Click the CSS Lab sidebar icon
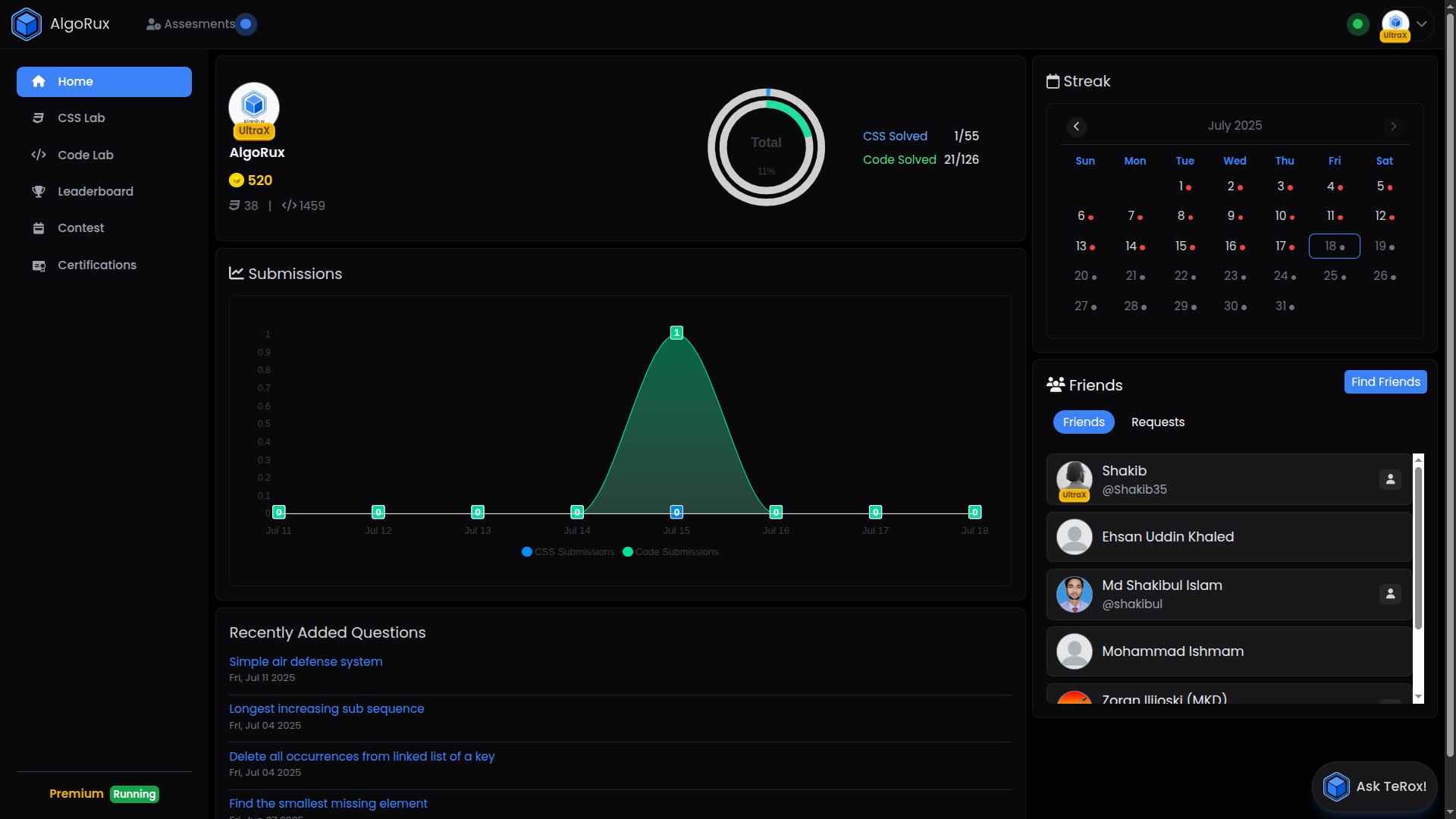This screenshot has width=1456, height=819. [x=39, y=118]
